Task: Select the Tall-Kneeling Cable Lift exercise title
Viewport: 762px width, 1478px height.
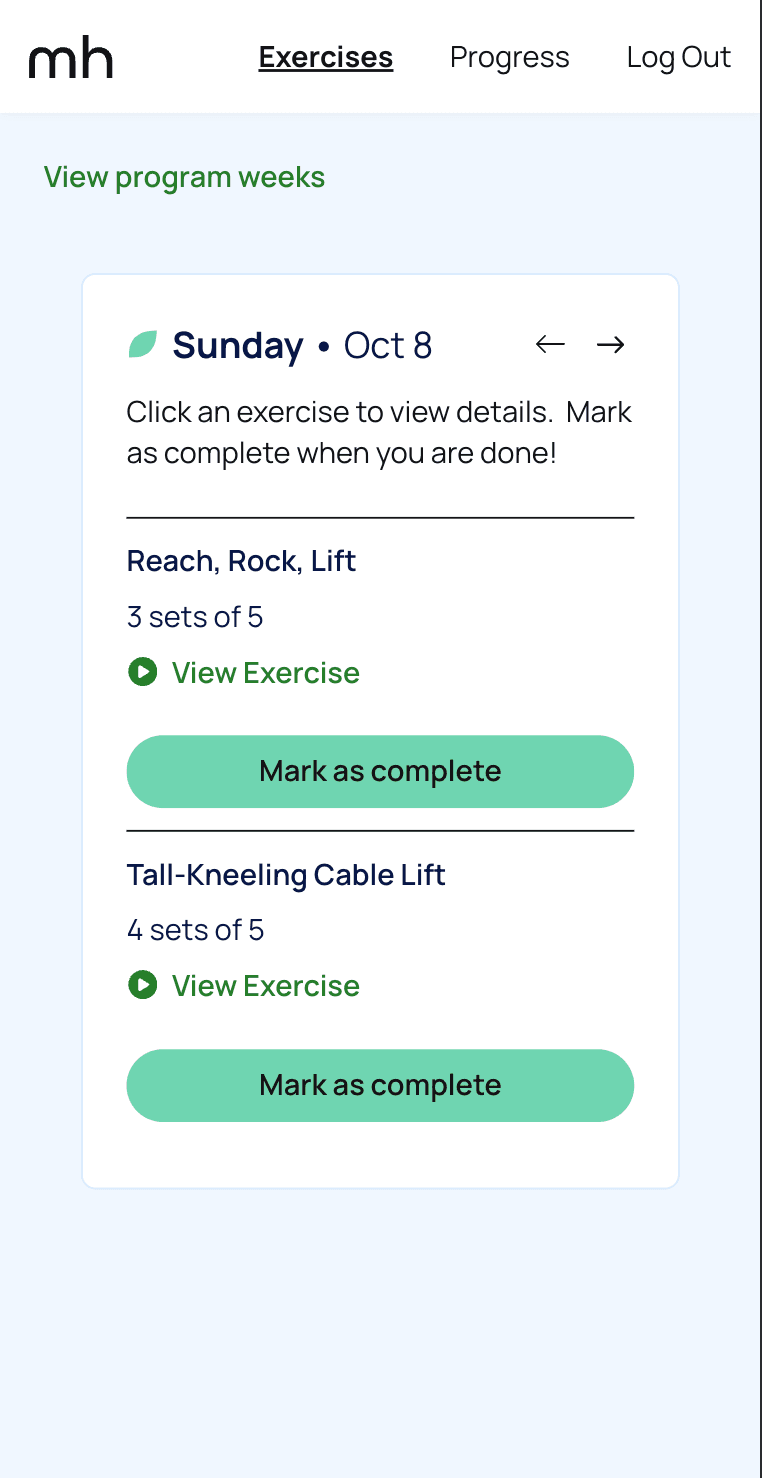Action: [x=286, y=875]
